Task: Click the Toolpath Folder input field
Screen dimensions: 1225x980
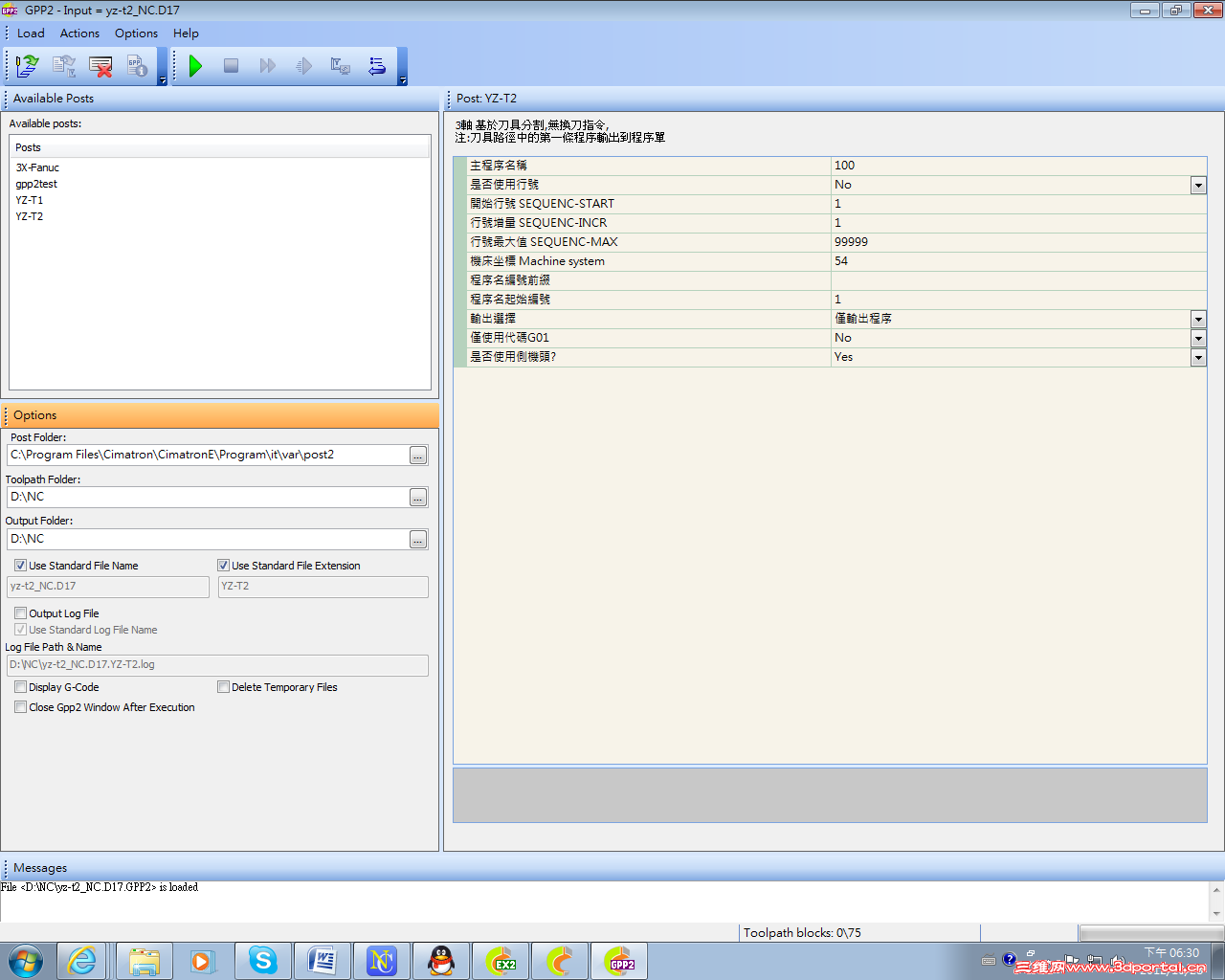Action: pos(208,497)
